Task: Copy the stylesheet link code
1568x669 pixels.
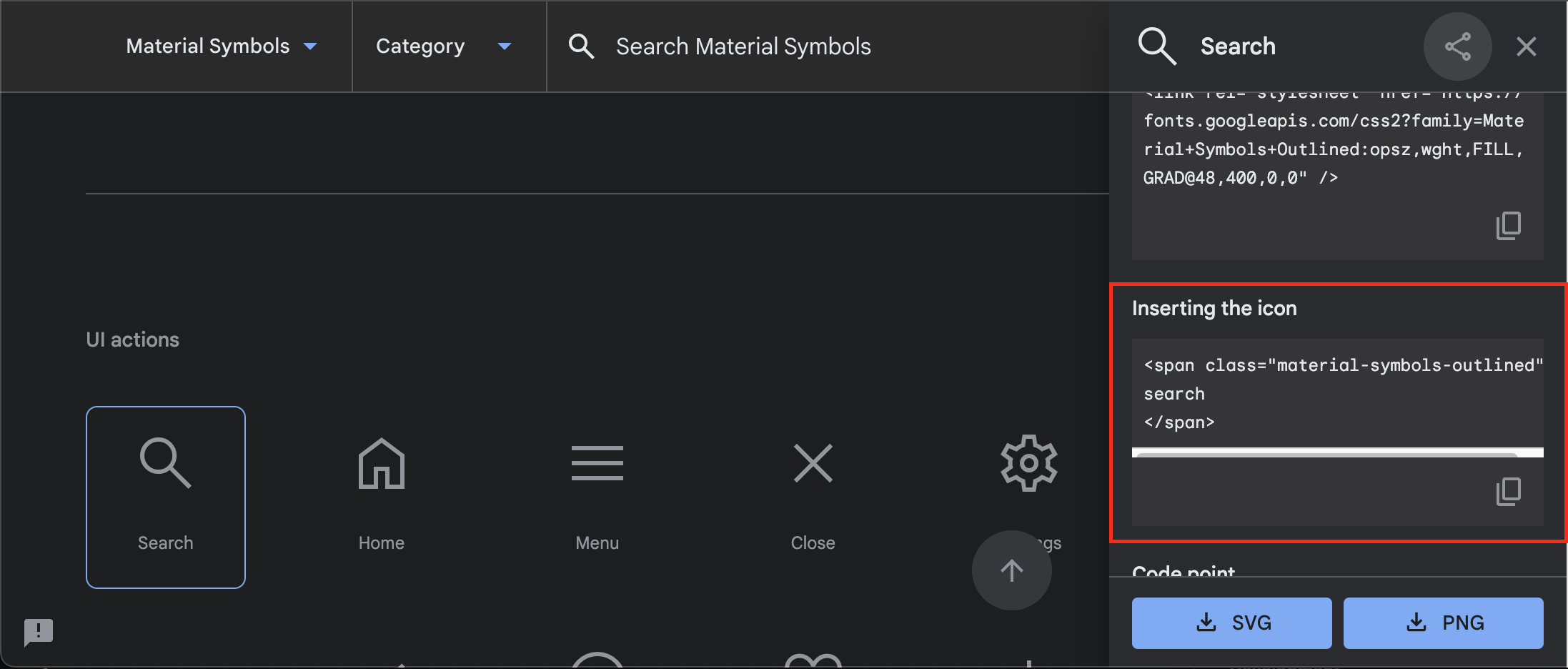Action: pyautogui.click(x=1508, y=226)
